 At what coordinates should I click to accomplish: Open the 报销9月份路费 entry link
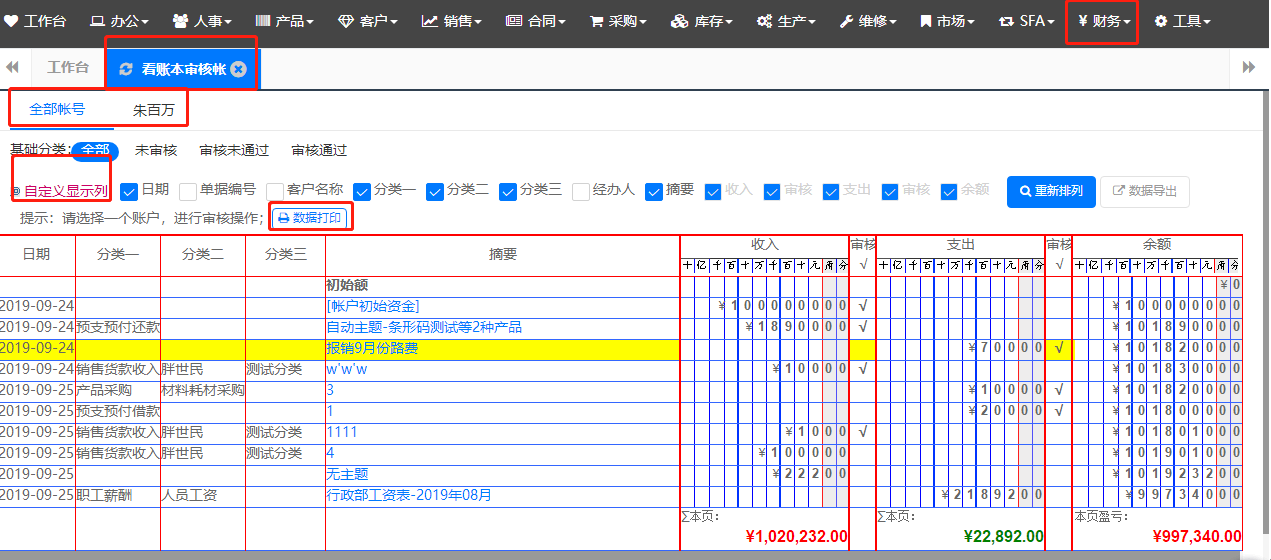pyautogui.click(x=372, y=348)
